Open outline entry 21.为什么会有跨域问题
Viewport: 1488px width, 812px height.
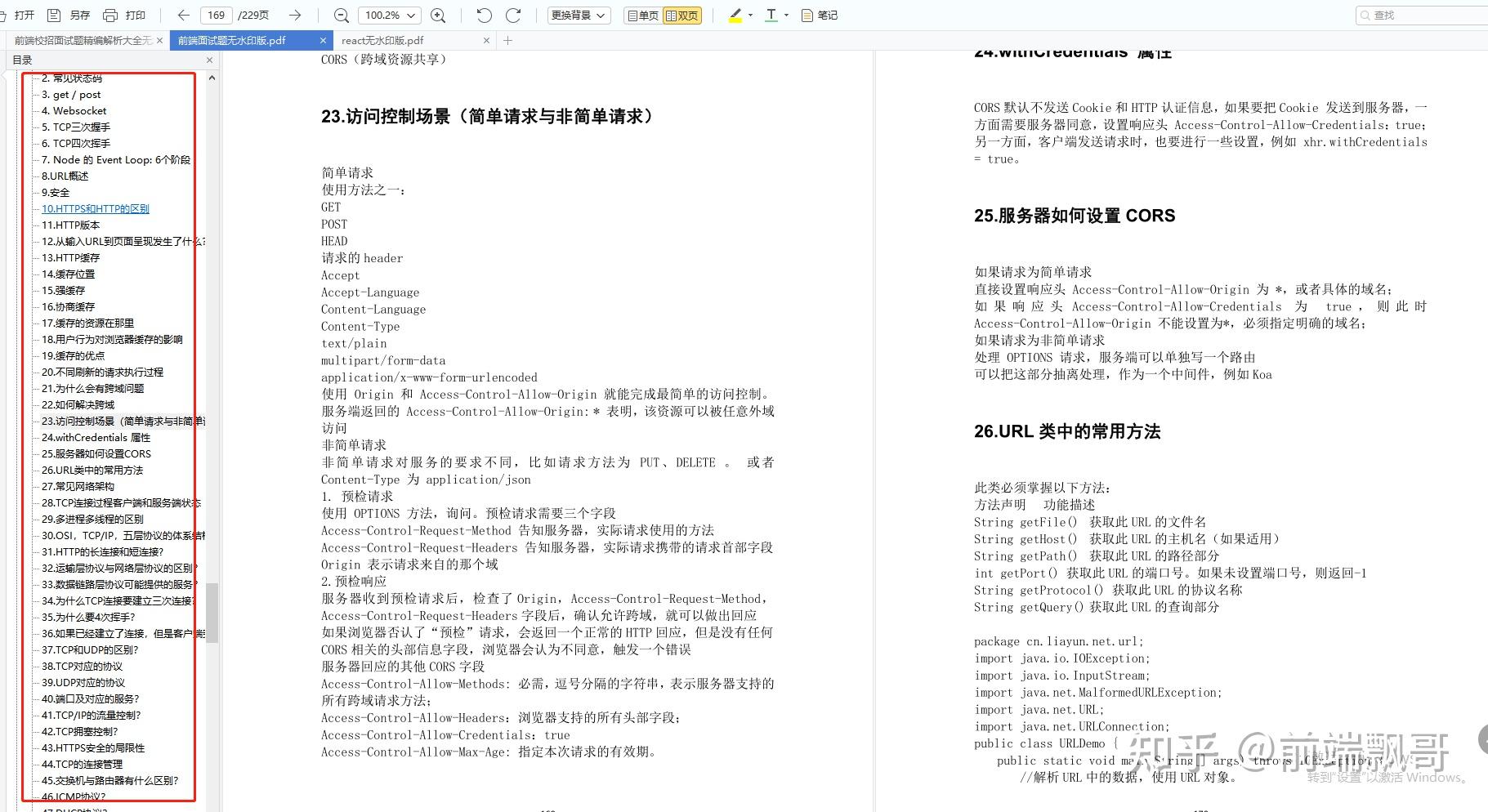pos(92,389)
